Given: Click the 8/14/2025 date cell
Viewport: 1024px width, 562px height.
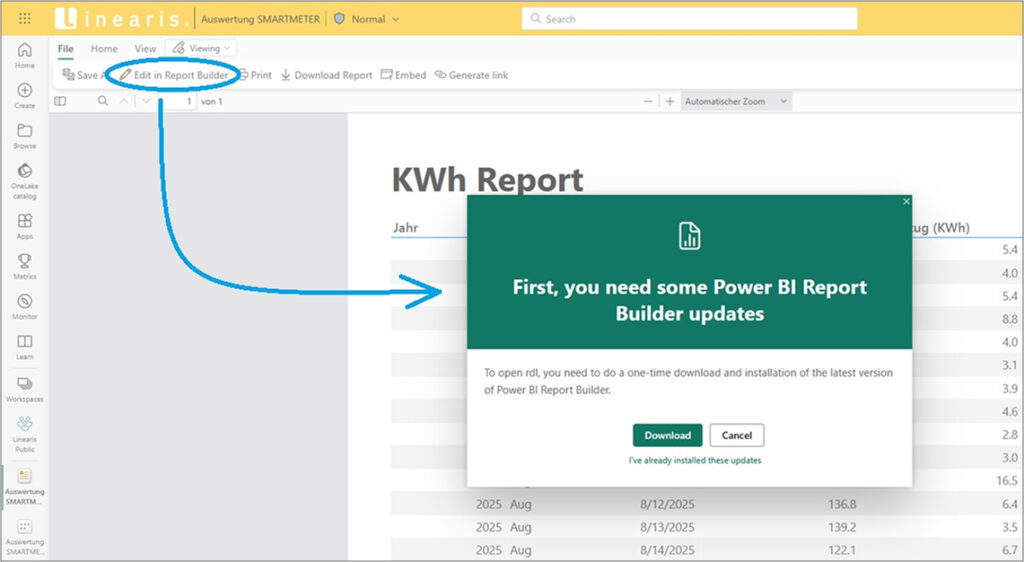Looking at the screenshot, I should [x=667, y=550].
